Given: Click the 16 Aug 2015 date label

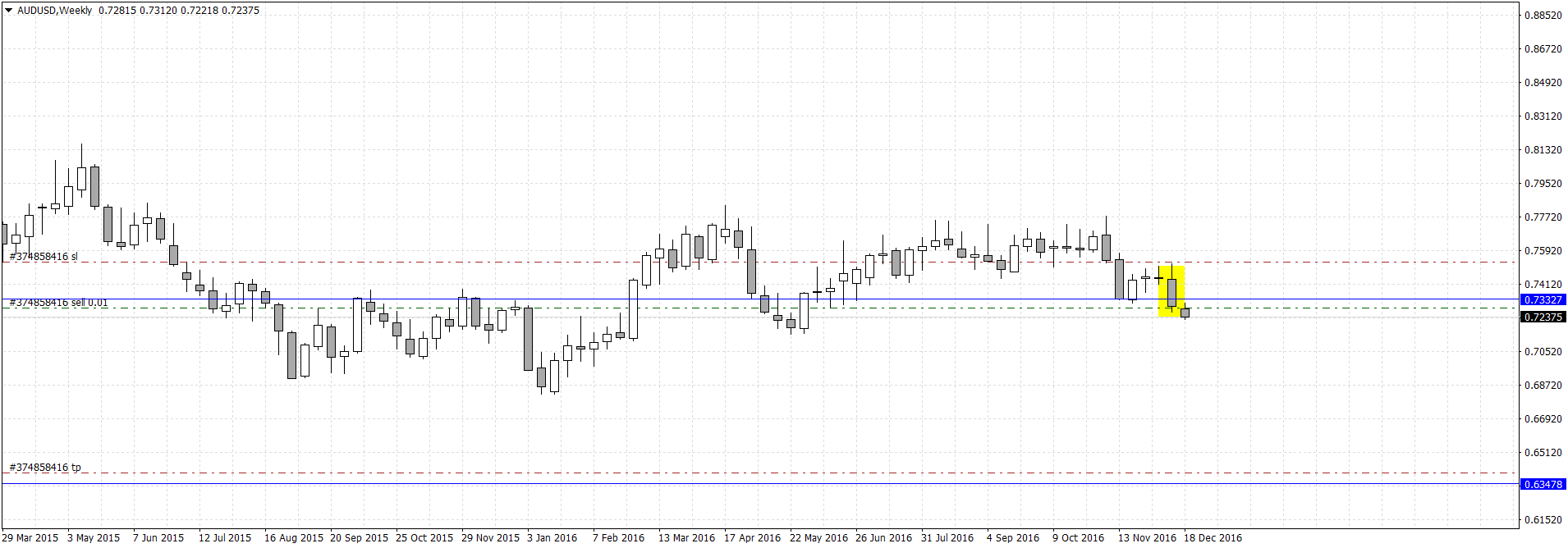Looking at the screenshot, I should click(x=294, y=538).
